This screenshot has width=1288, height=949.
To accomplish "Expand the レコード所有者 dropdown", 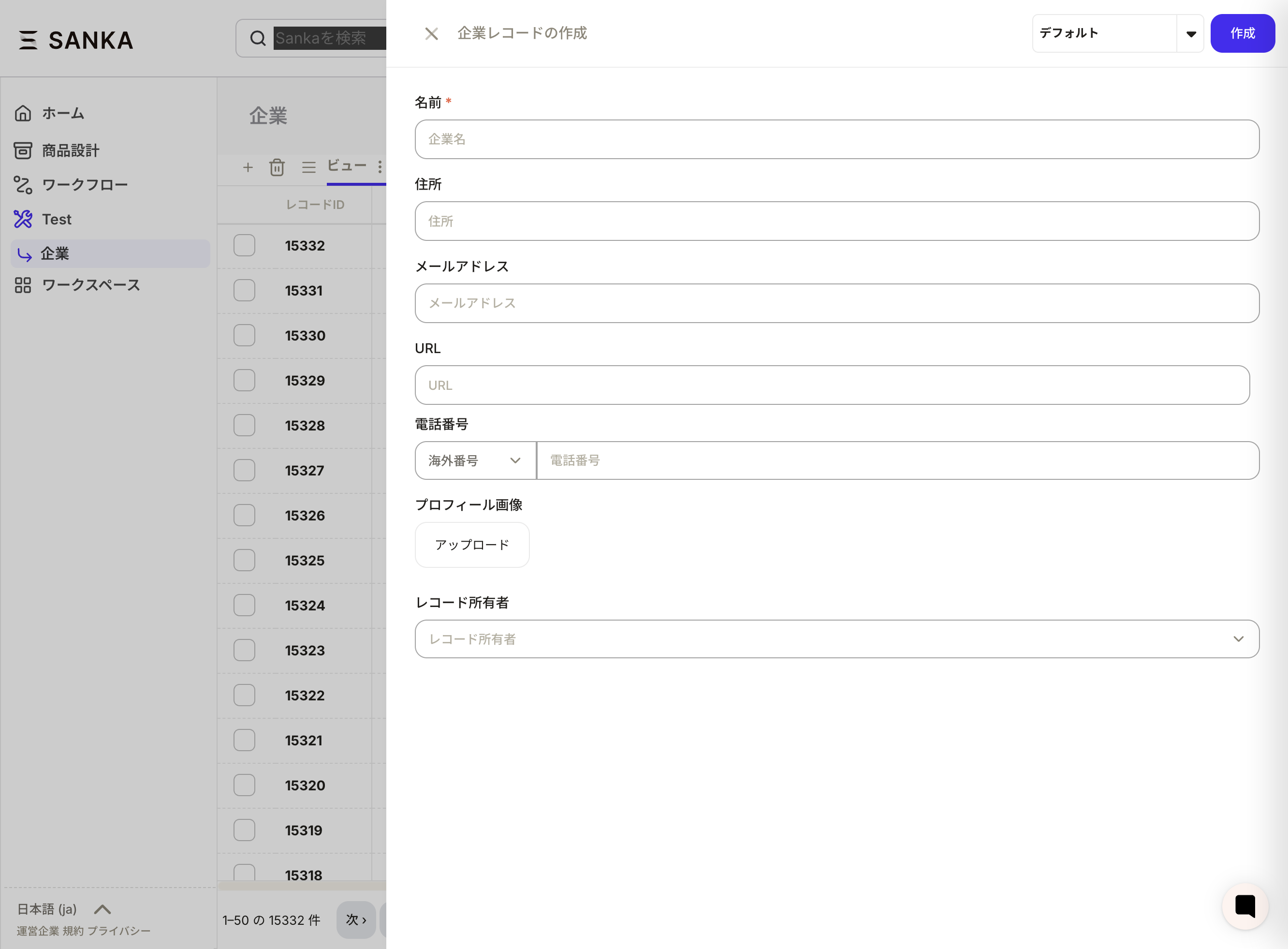I will (1238, 639).
